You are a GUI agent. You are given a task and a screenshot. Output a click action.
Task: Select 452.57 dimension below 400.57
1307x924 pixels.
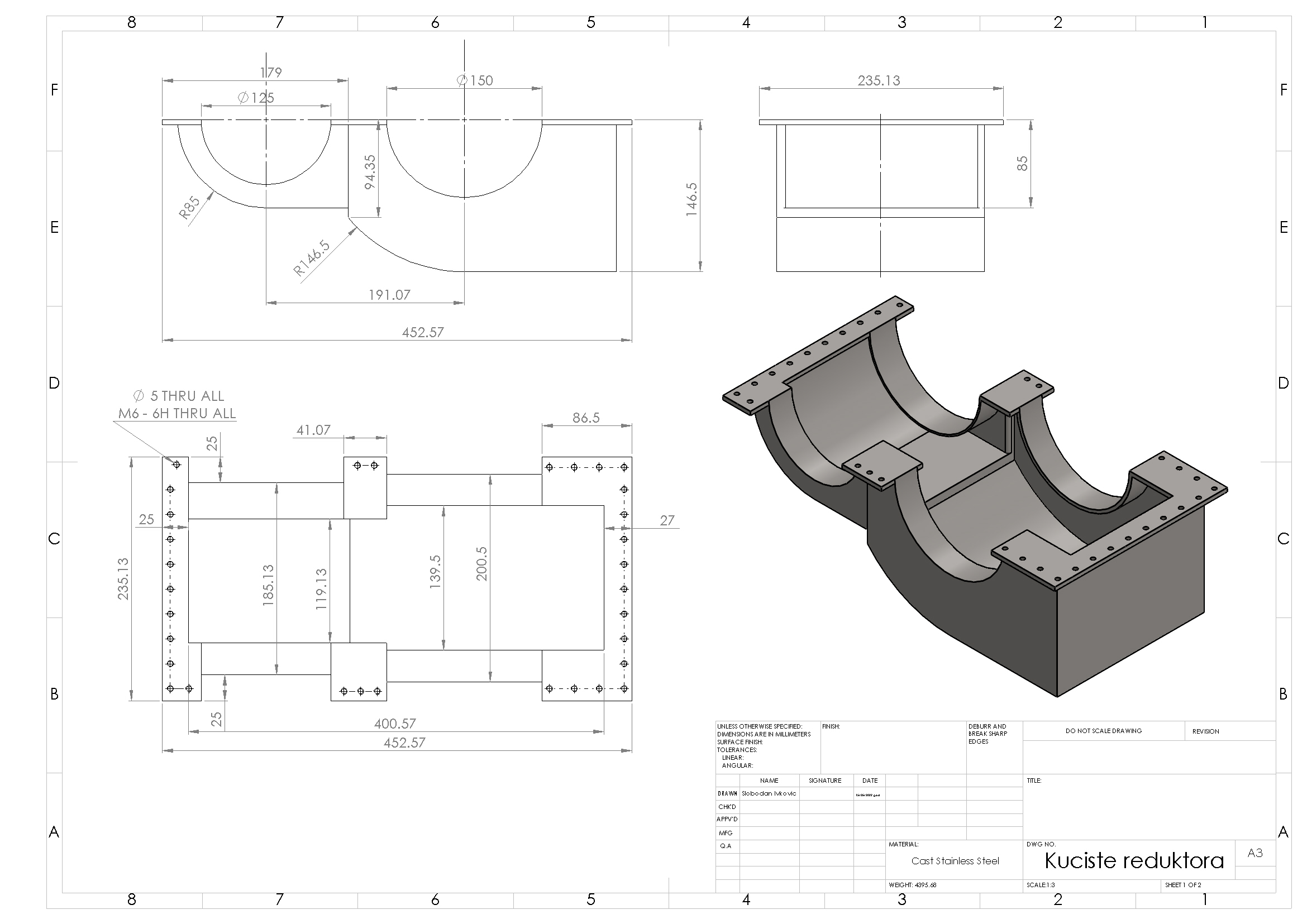coord(405,743)
